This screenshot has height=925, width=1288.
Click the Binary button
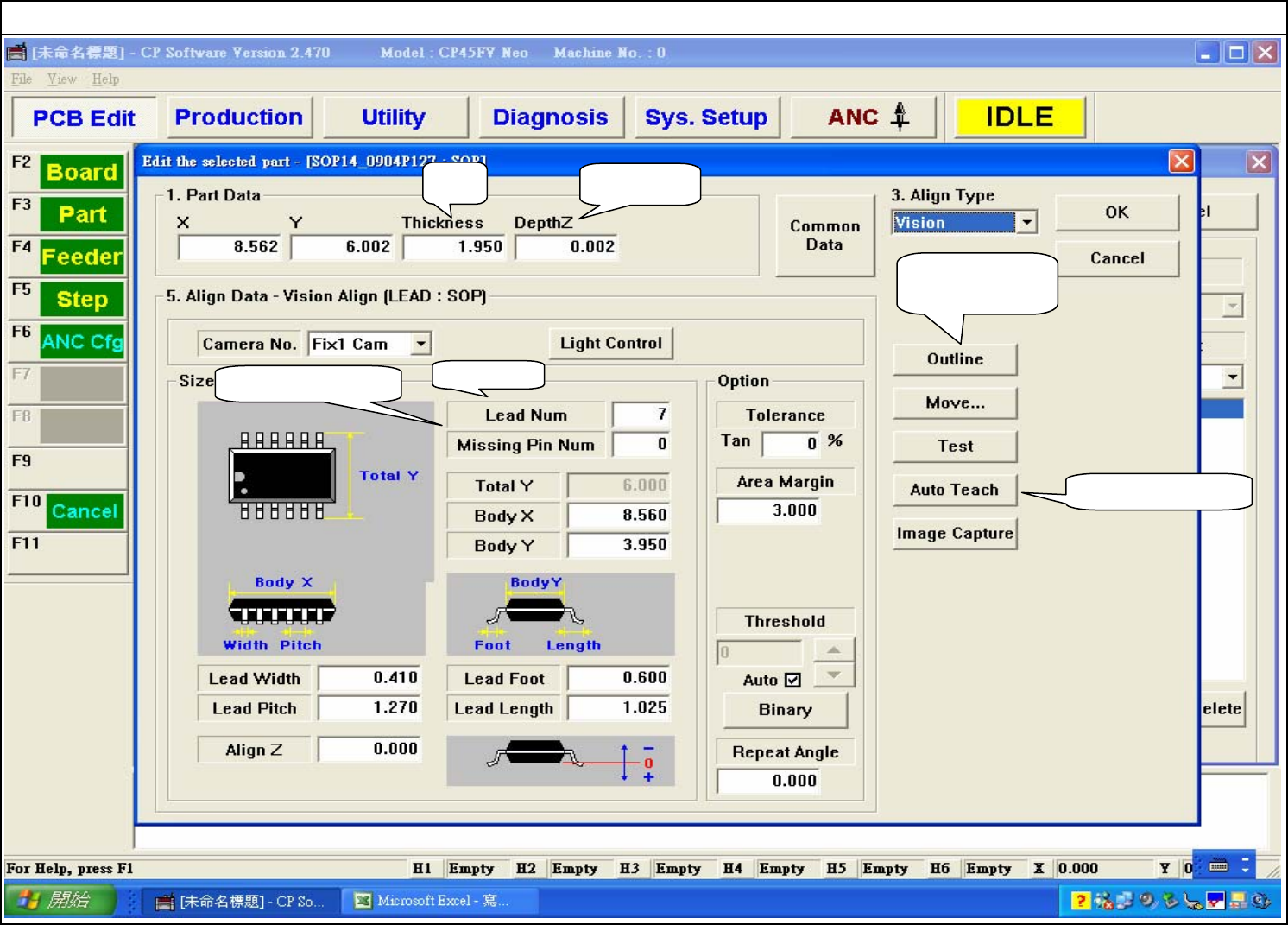pyautogui.click(x=785, y=710)
